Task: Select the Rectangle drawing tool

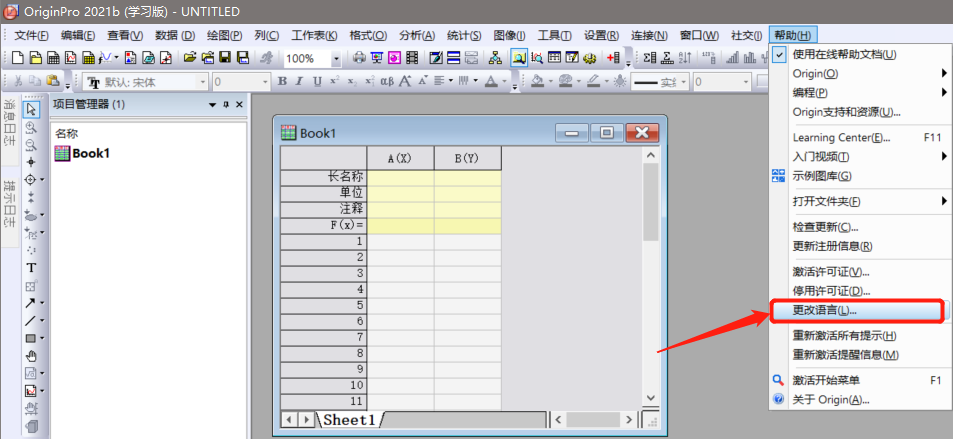Action: 30,338
